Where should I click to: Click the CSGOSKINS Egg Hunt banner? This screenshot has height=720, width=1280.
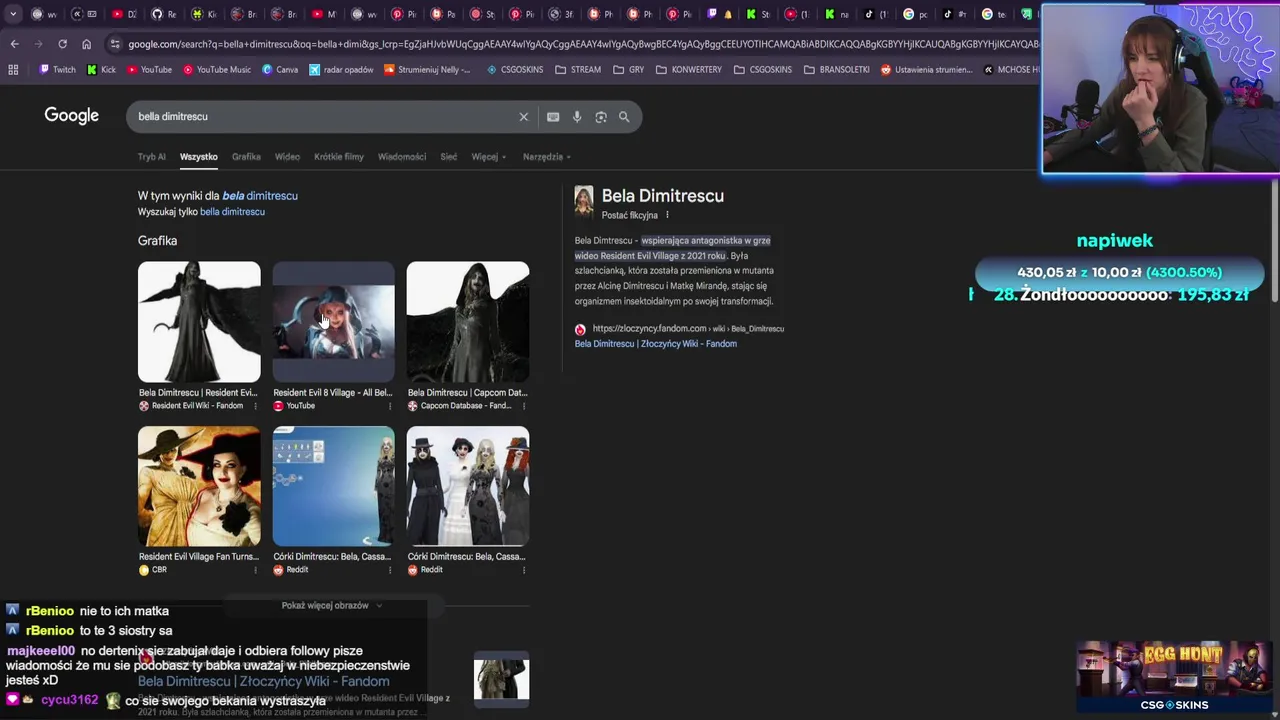(1174, 677)
